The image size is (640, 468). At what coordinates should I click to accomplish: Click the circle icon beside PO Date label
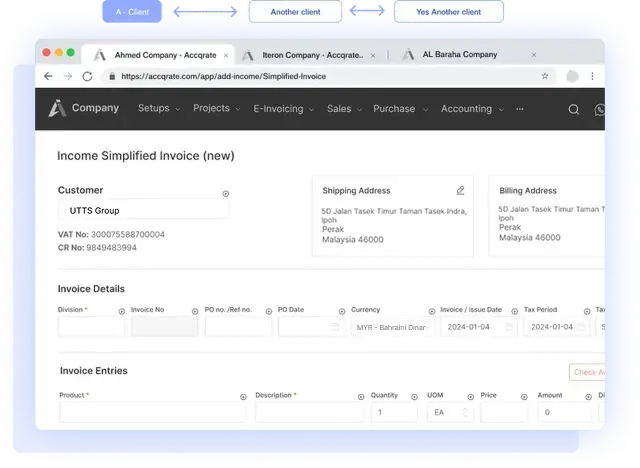342,311
